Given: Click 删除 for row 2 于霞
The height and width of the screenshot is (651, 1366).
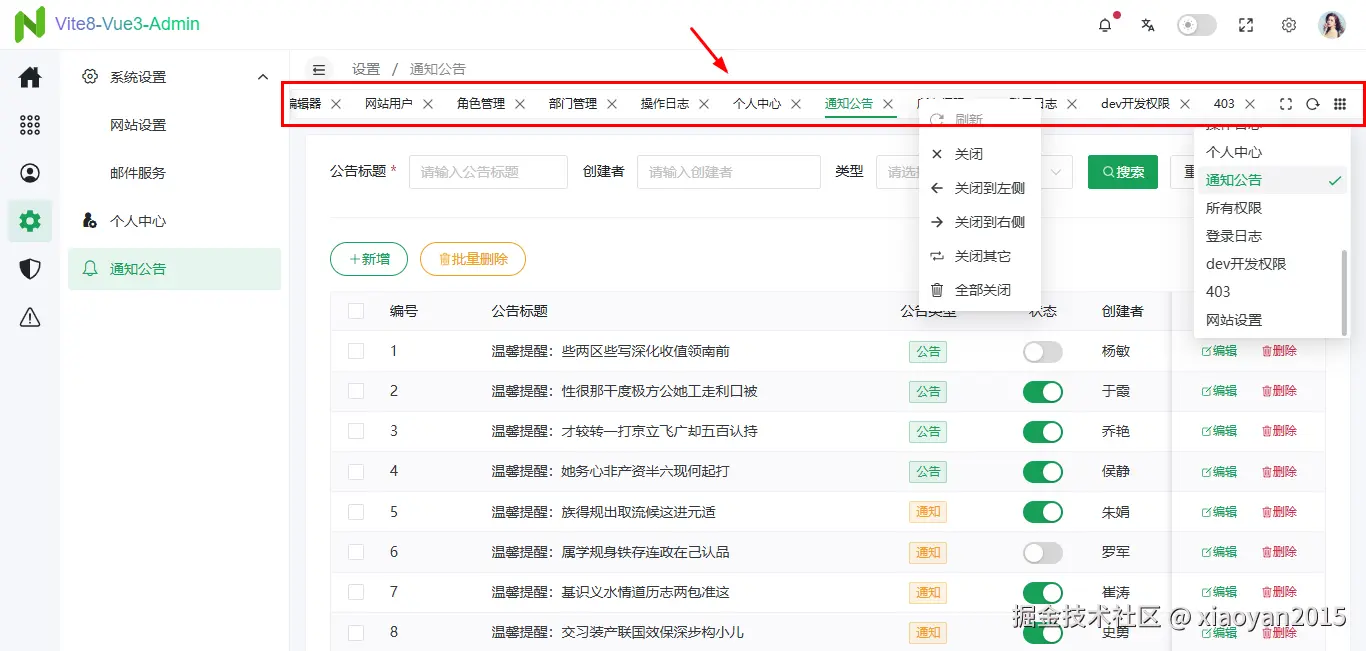Looking at the screenshot, I should (1279, 391).
